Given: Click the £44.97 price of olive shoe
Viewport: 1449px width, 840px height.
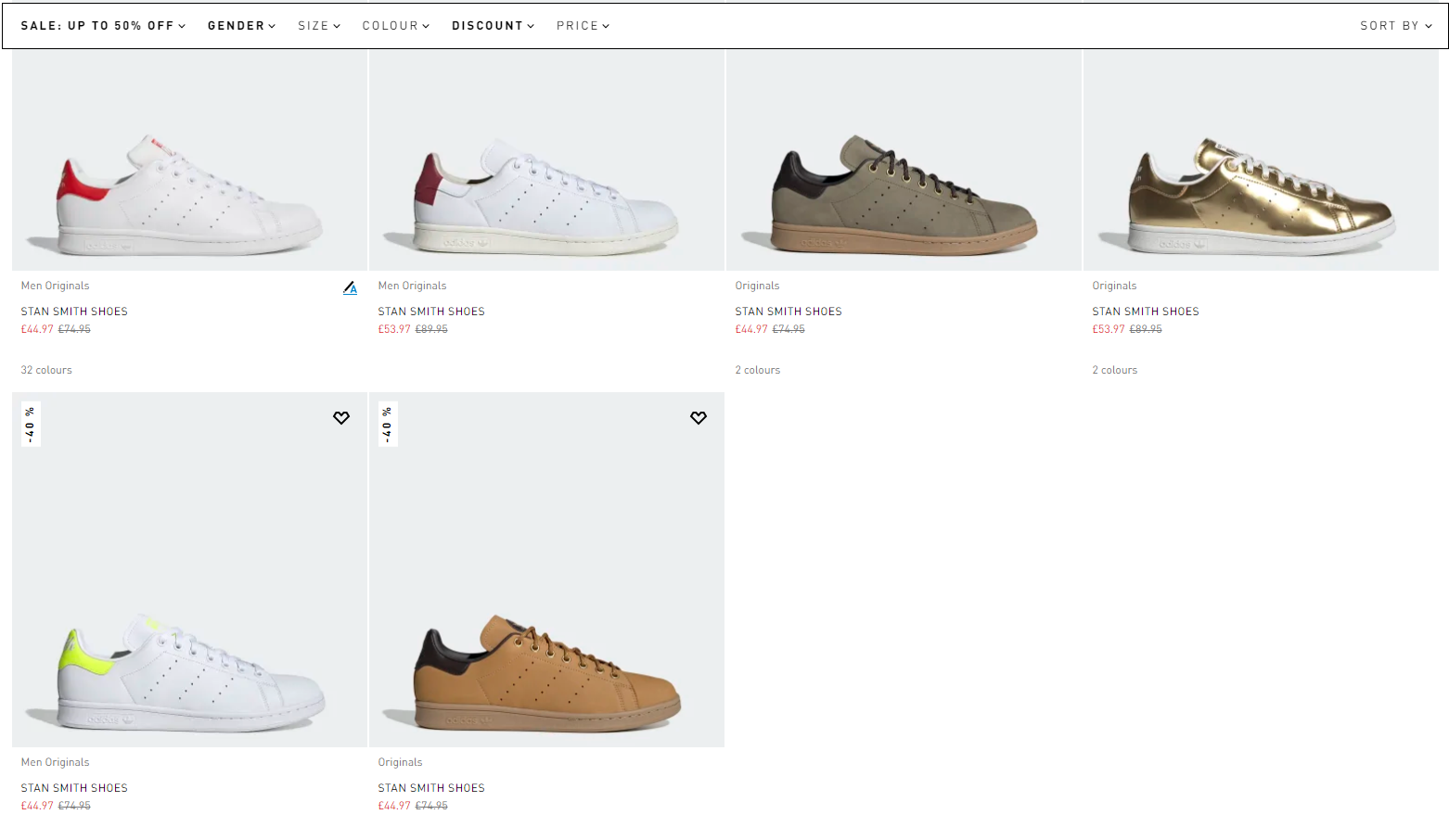Looking at the screenshot, I should pos(751,329).
